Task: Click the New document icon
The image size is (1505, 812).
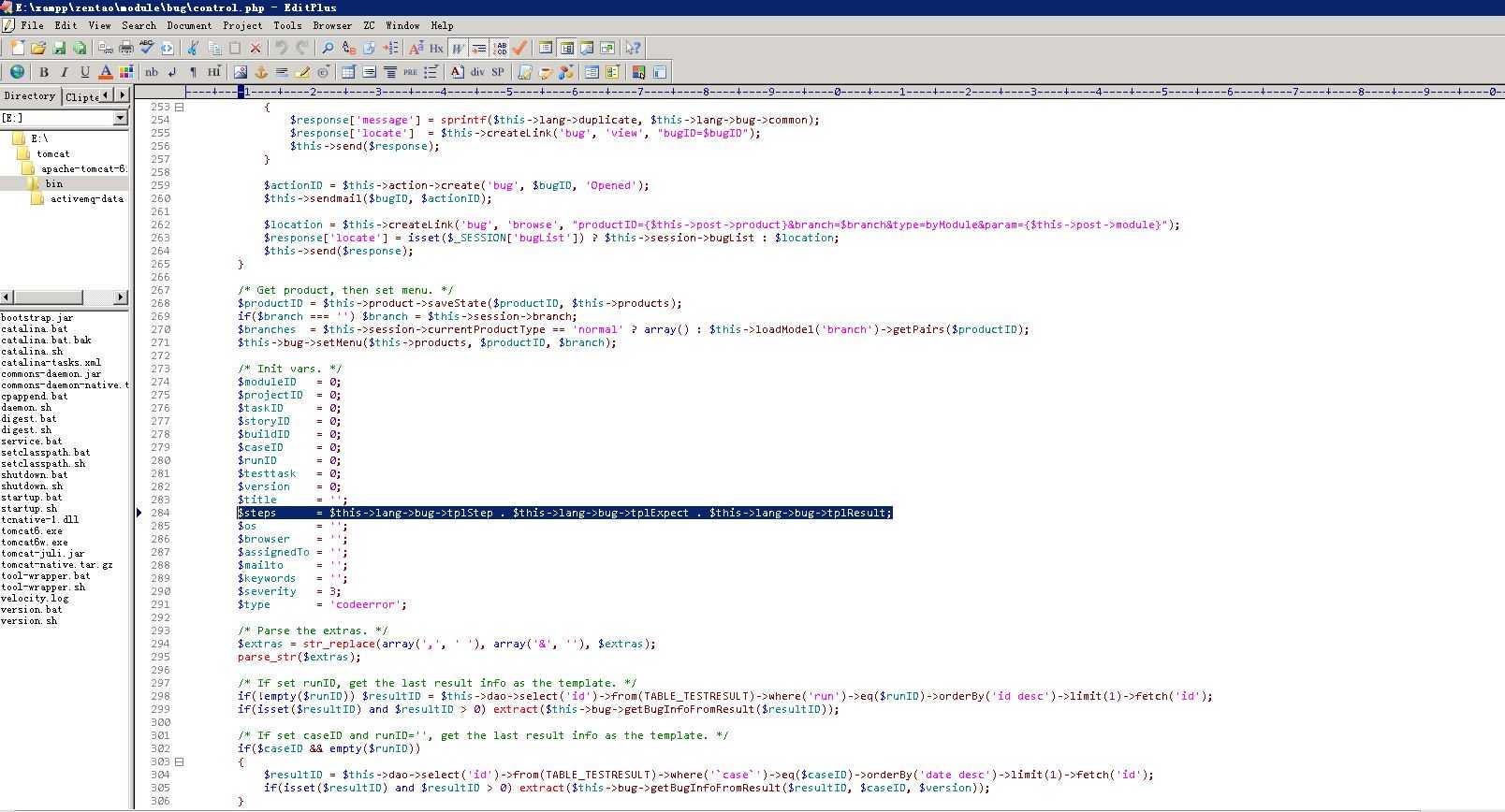Action: (x=17, y=48)
